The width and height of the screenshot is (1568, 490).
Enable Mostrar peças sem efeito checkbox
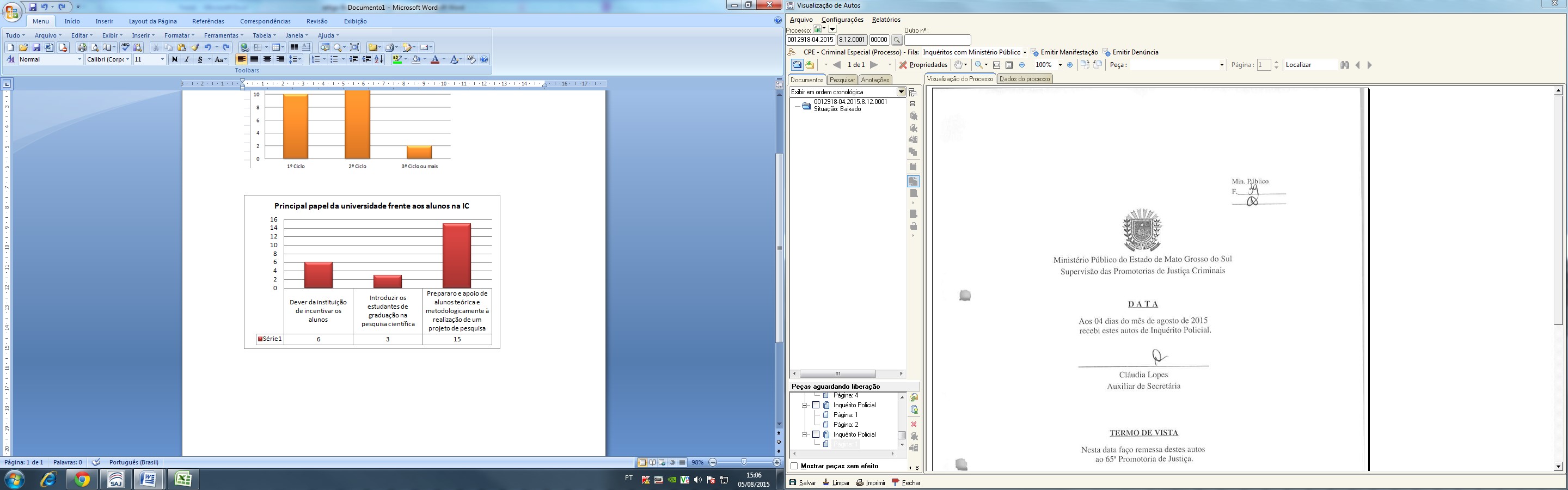click(794, 466)
